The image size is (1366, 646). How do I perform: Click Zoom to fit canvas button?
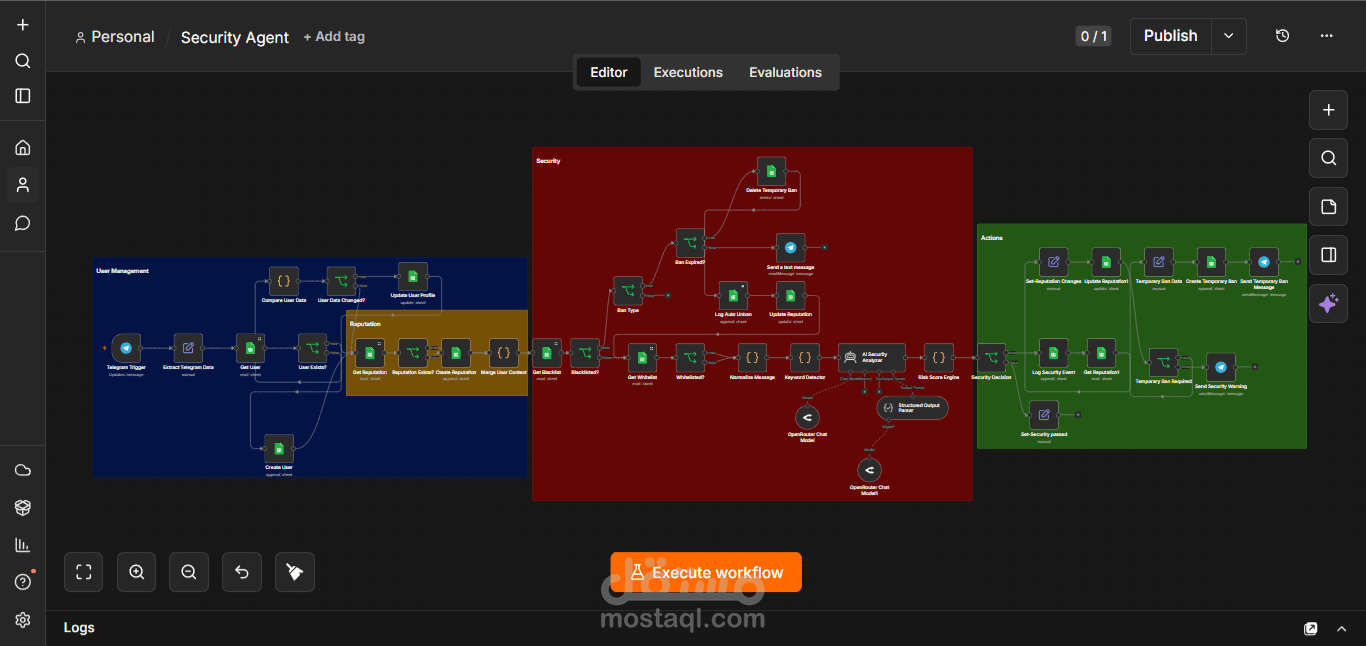(84, 572)
